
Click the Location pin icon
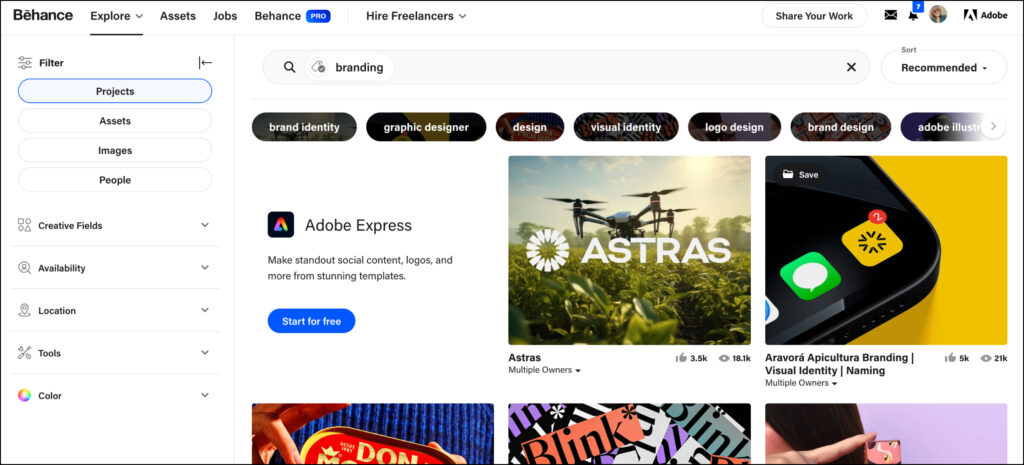click(x=25, y=310)
